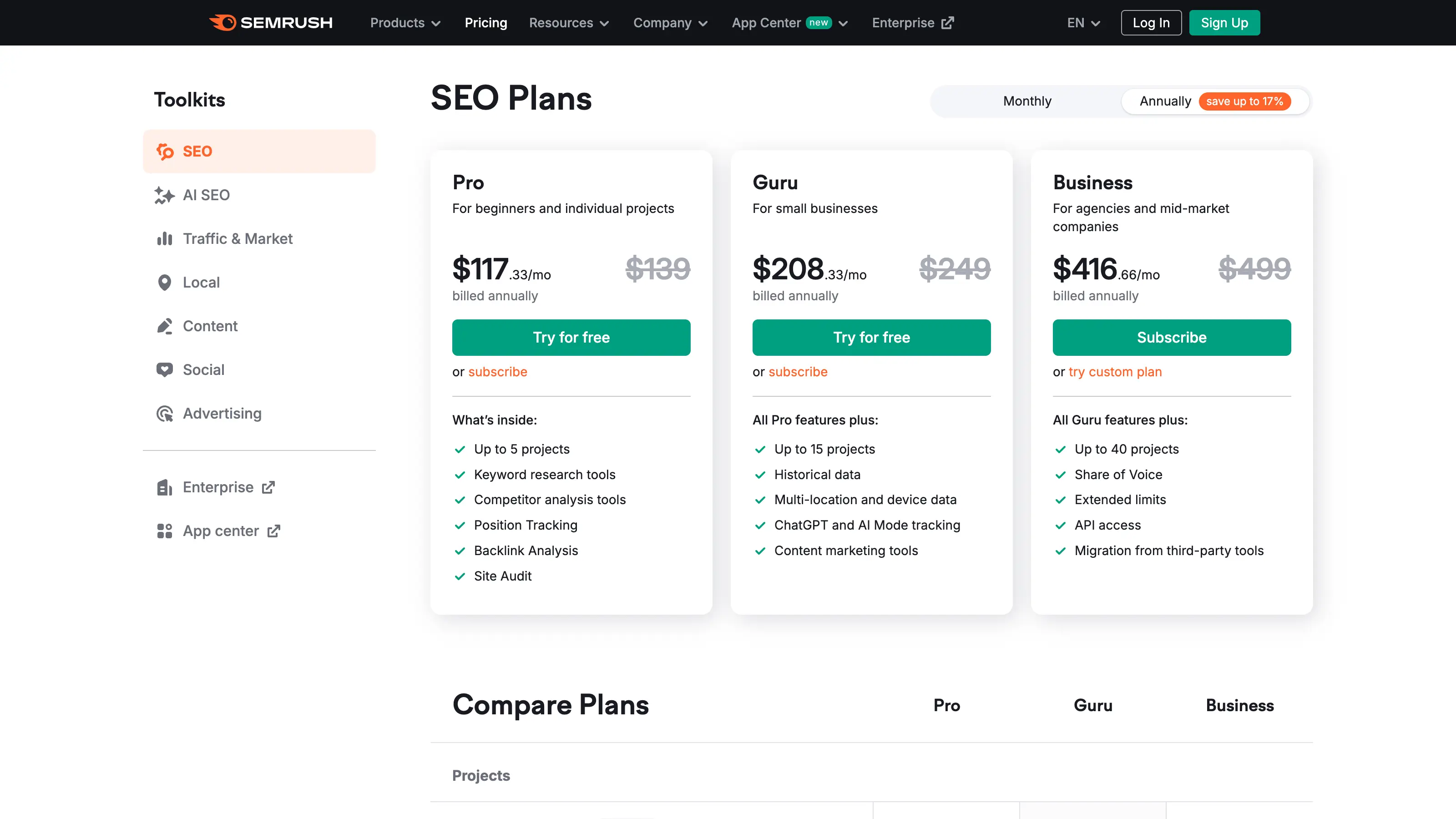This screenshot has width=1456, height=819.
Task: Click the Local map pin icon
Action: 164,283
